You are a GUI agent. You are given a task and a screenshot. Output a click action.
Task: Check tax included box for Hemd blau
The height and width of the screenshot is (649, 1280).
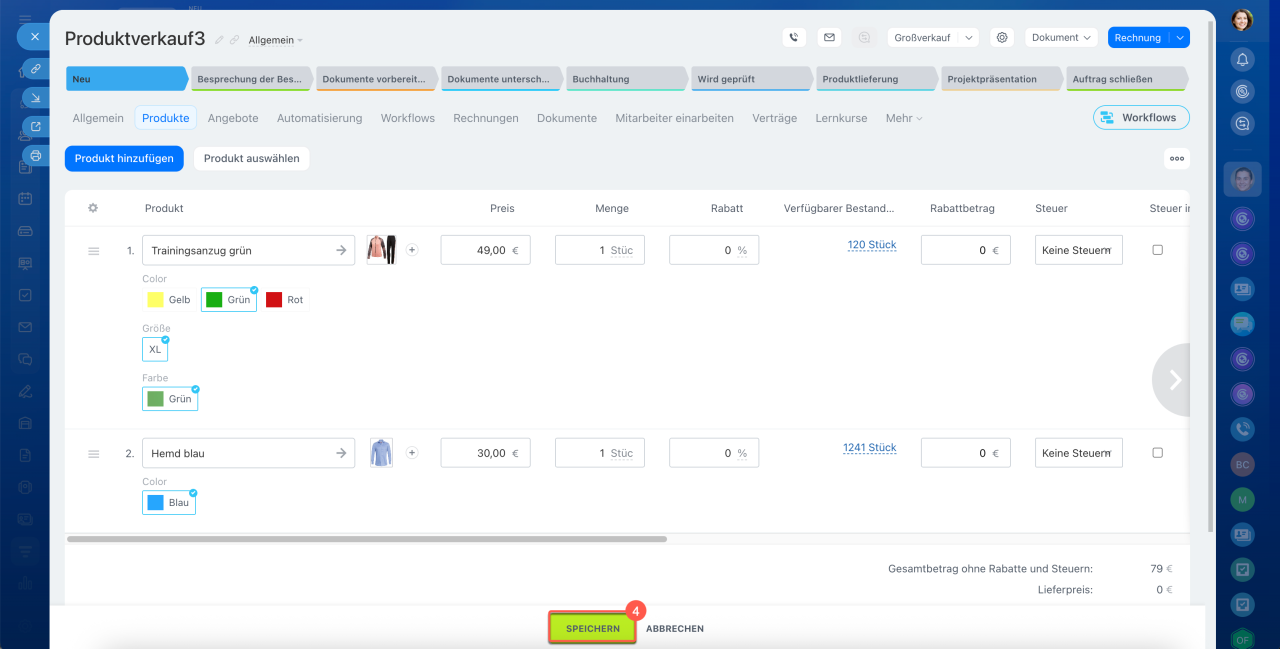(x=1157, y=453)
